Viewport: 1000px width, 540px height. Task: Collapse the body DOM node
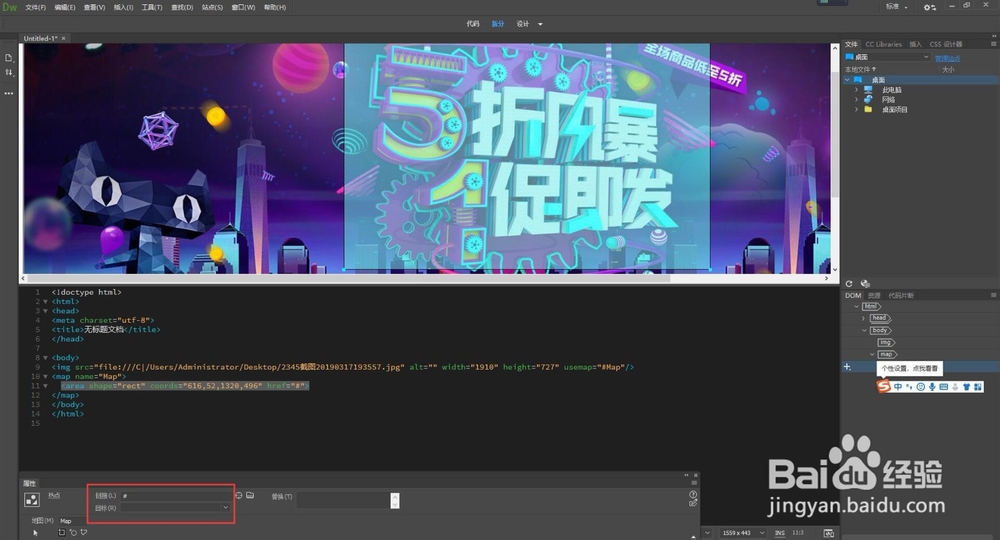point(864,330)
